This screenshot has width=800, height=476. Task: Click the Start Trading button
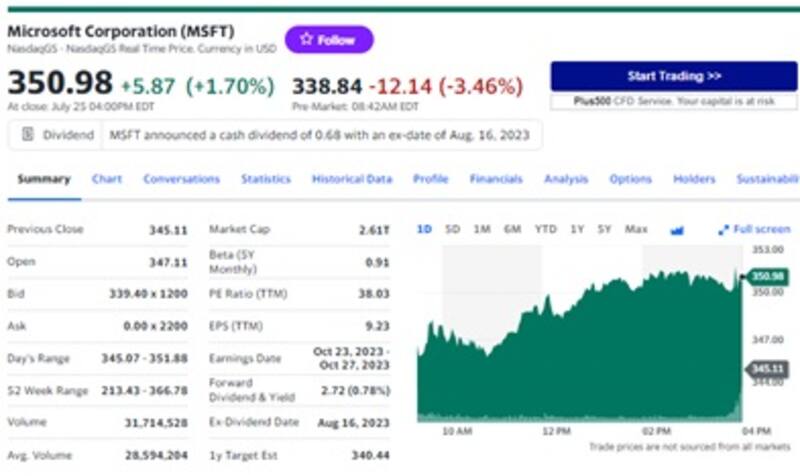(x=673, y=76)
